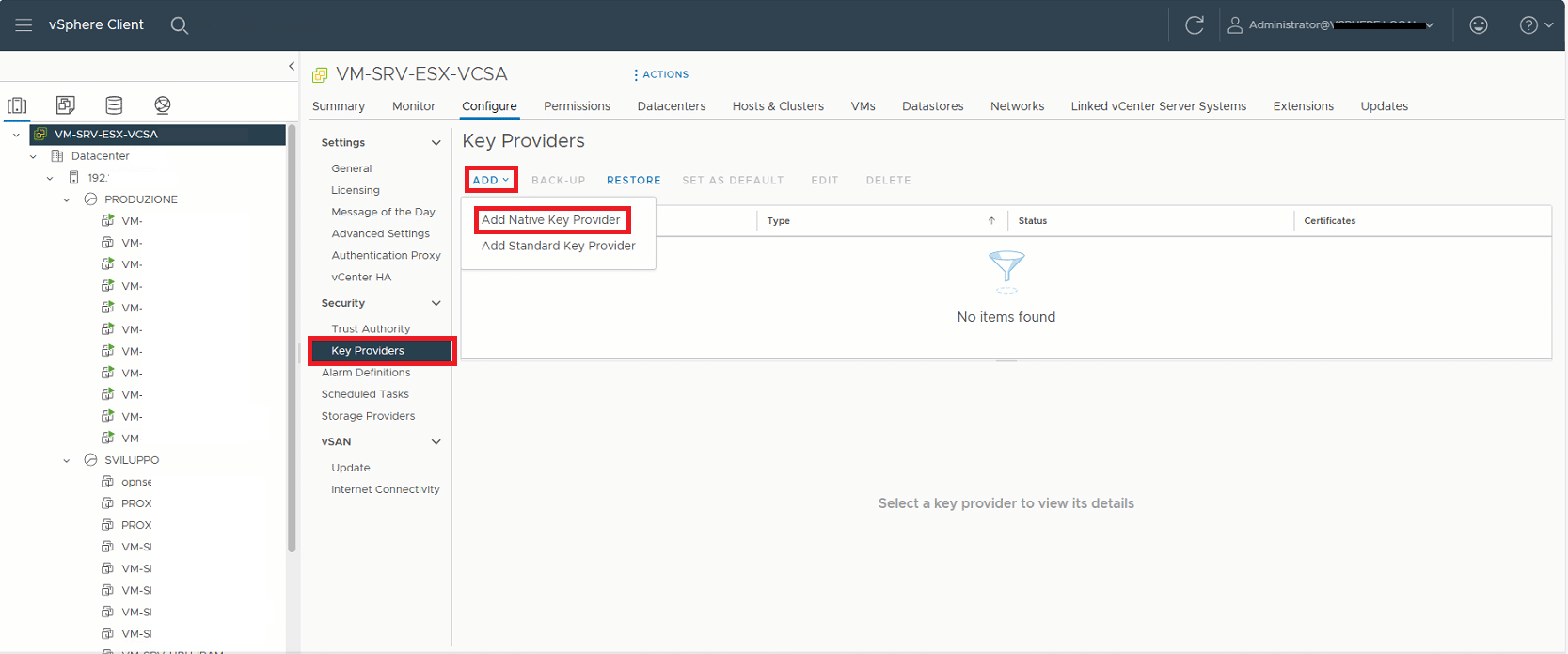Image resolution: width=1568 pixels, height=654 pixels.
Task: Click the search magnifier icon
Action: click(x=179, y=25)
